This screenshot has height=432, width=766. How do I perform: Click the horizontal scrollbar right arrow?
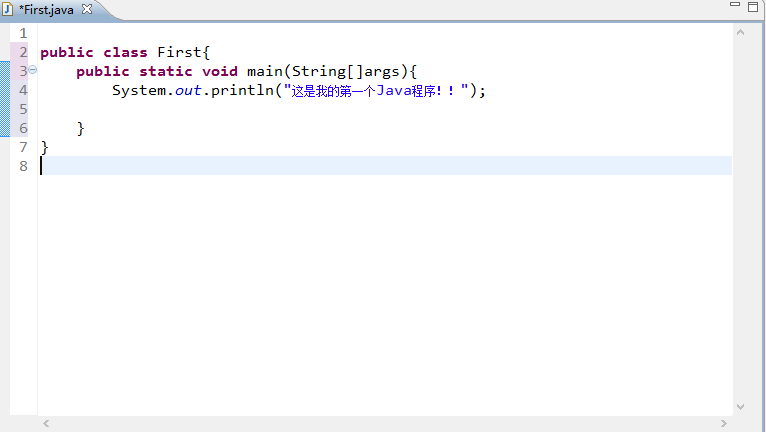coord(724,424)
